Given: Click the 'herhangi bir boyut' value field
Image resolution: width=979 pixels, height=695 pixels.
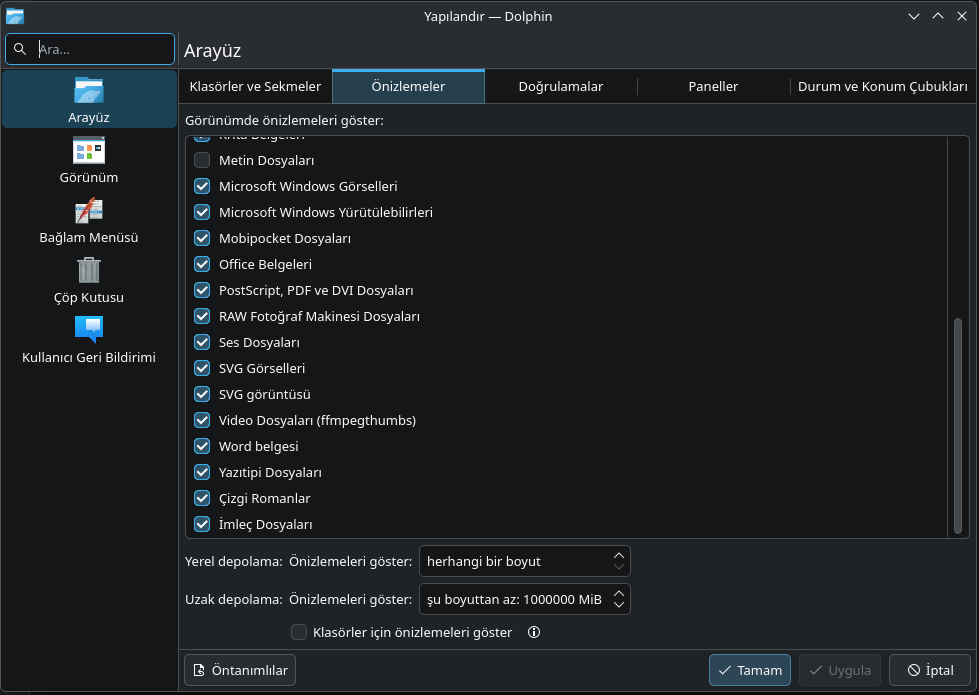Looking at the screenshot, I should (524, 561).
